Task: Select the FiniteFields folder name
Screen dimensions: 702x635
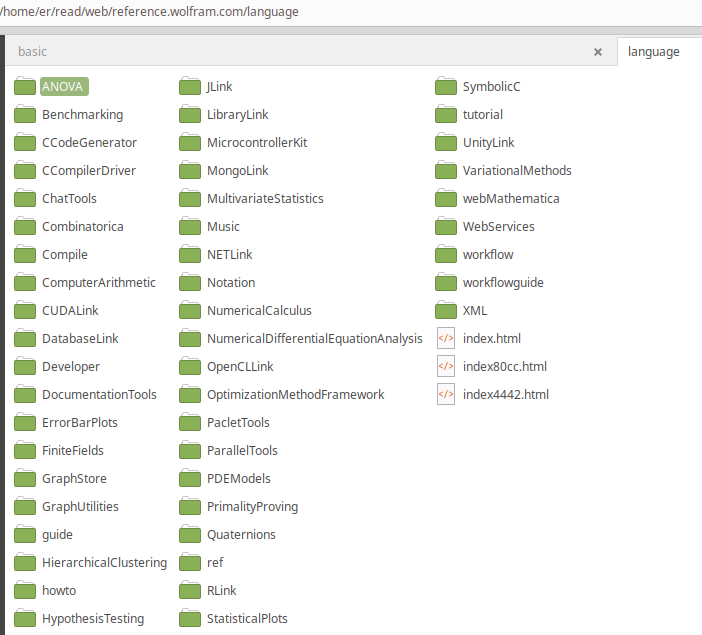Action: point(73,451)
